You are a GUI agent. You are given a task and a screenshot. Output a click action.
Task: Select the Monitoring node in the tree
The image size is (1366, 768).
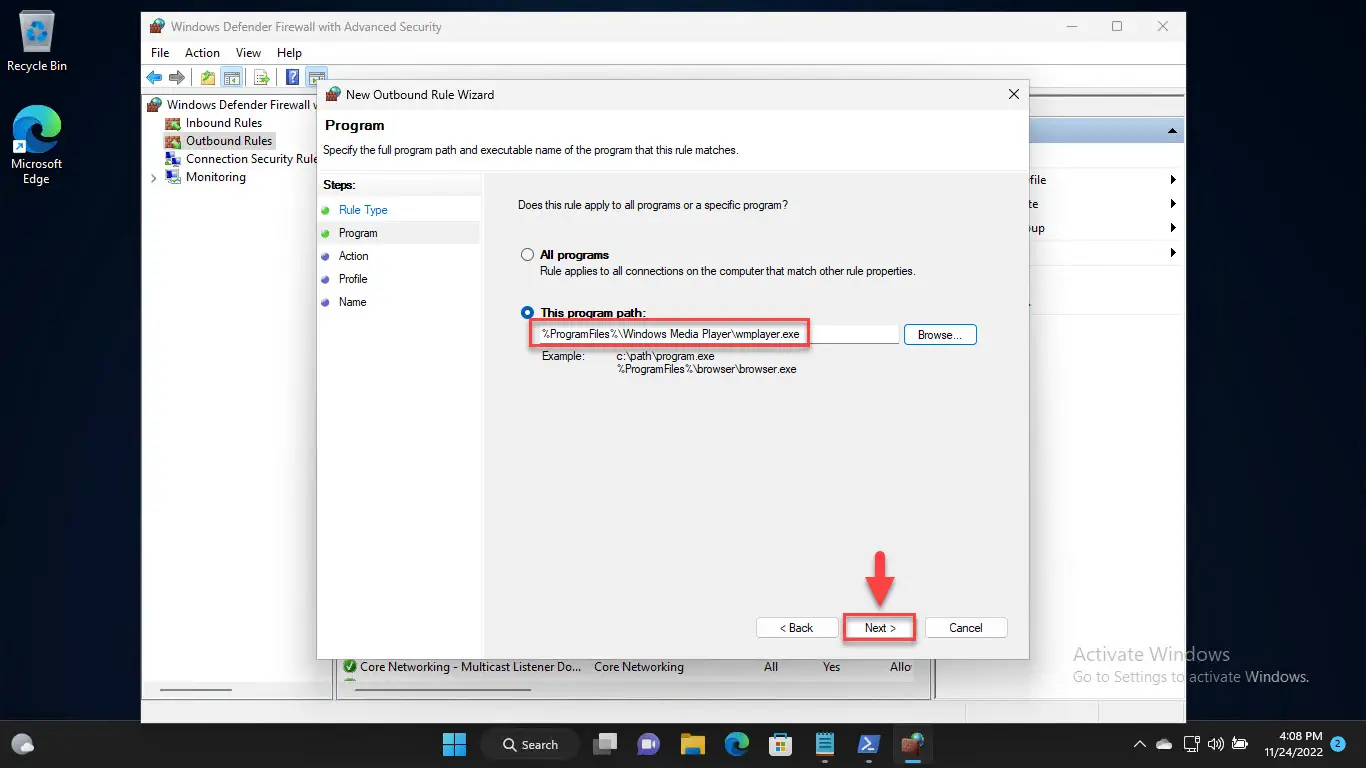point(215,177)
